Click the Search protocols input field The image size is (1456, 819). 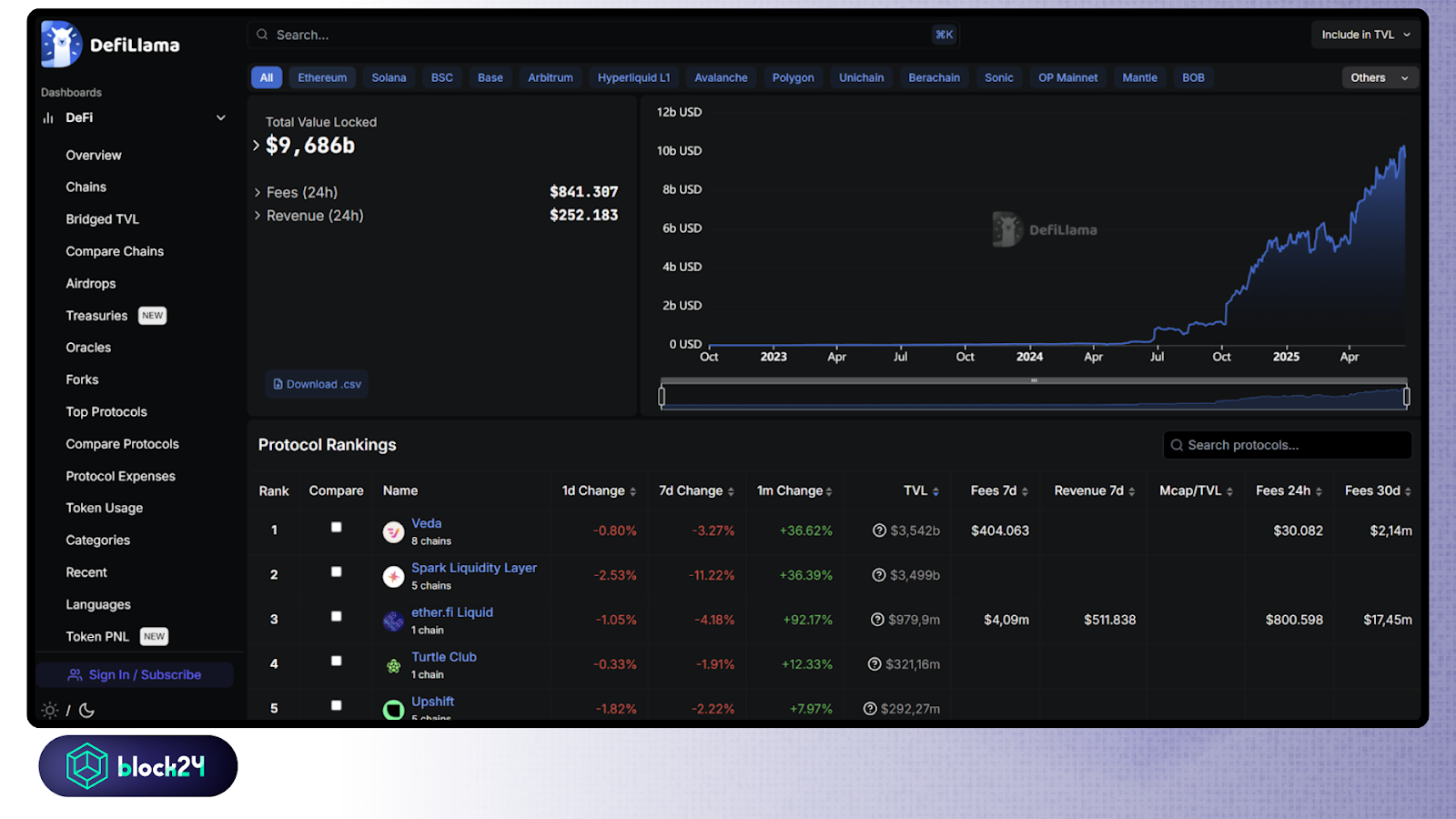coord(1287,445)
